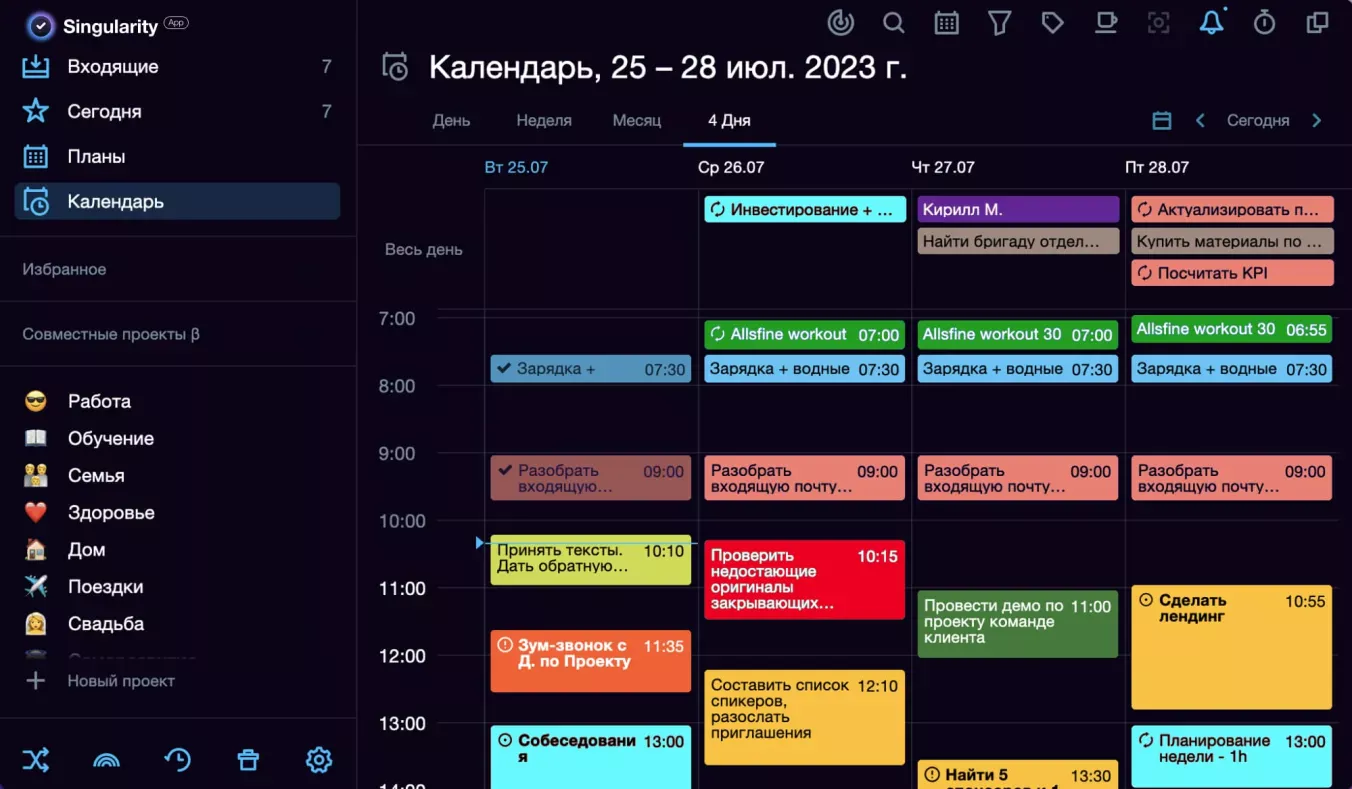The height and width of the screenshot is (789, 1352).
Task: Switch to Неделя view tab
Action: click(544, 120)
